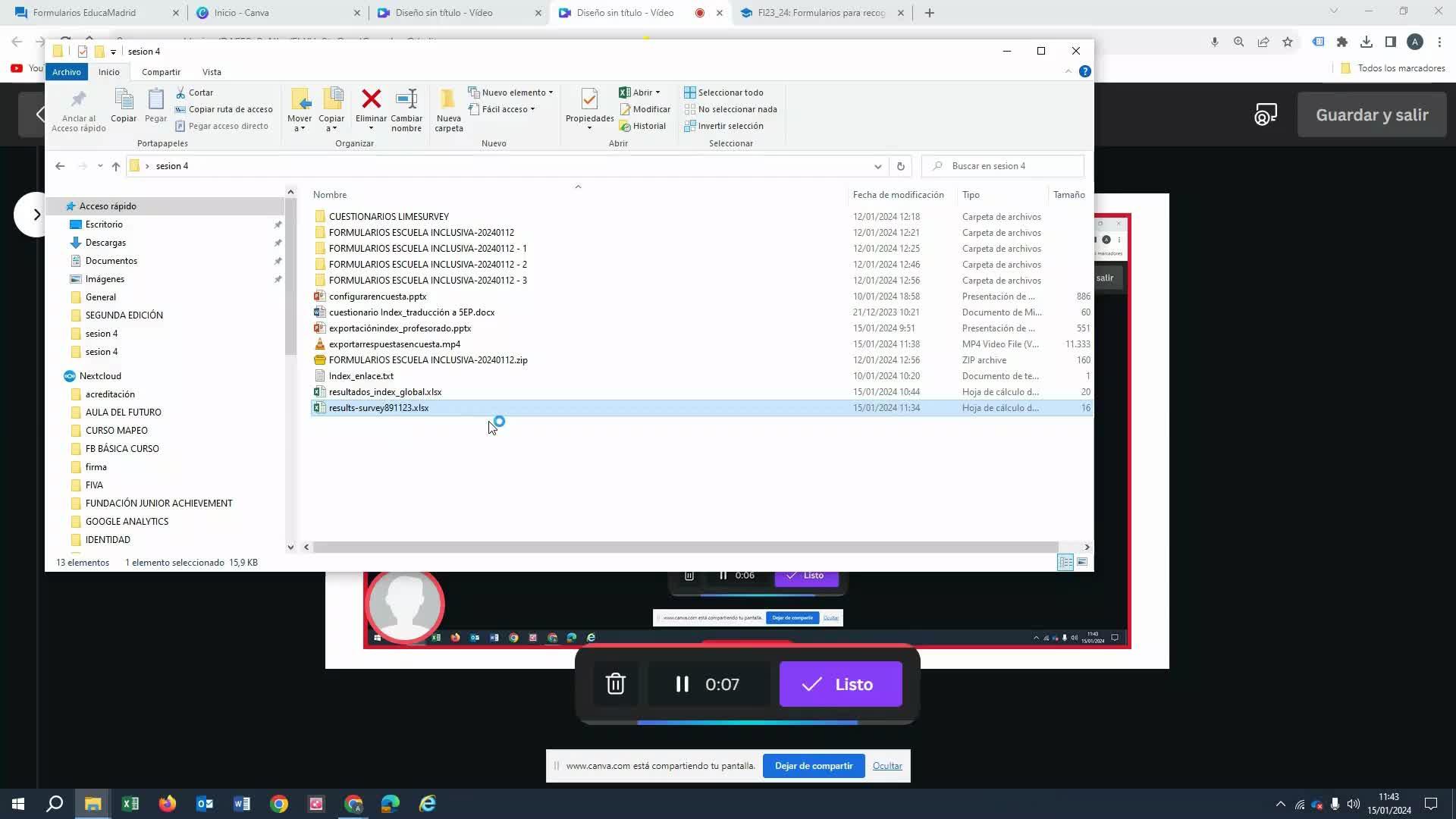Delete recording with trash icon
Viewport: 1456px width, 819px height.
[x=615, y=684]
